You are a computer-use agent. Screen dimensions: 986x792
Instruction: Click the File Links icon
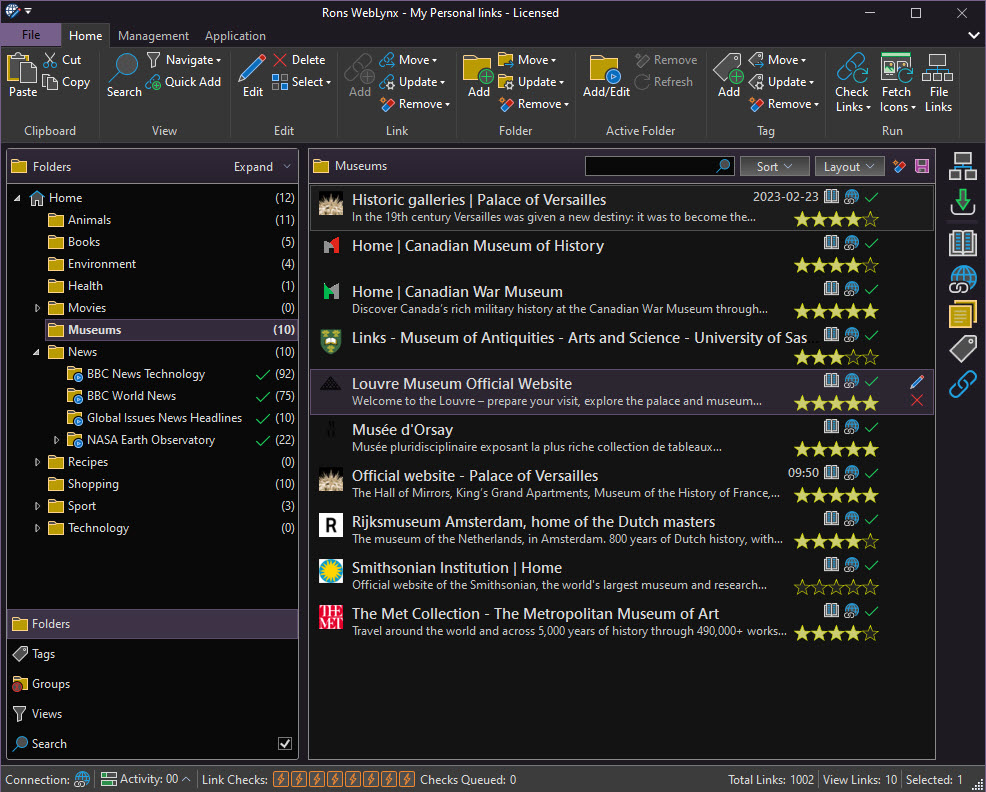pos(938,70)
